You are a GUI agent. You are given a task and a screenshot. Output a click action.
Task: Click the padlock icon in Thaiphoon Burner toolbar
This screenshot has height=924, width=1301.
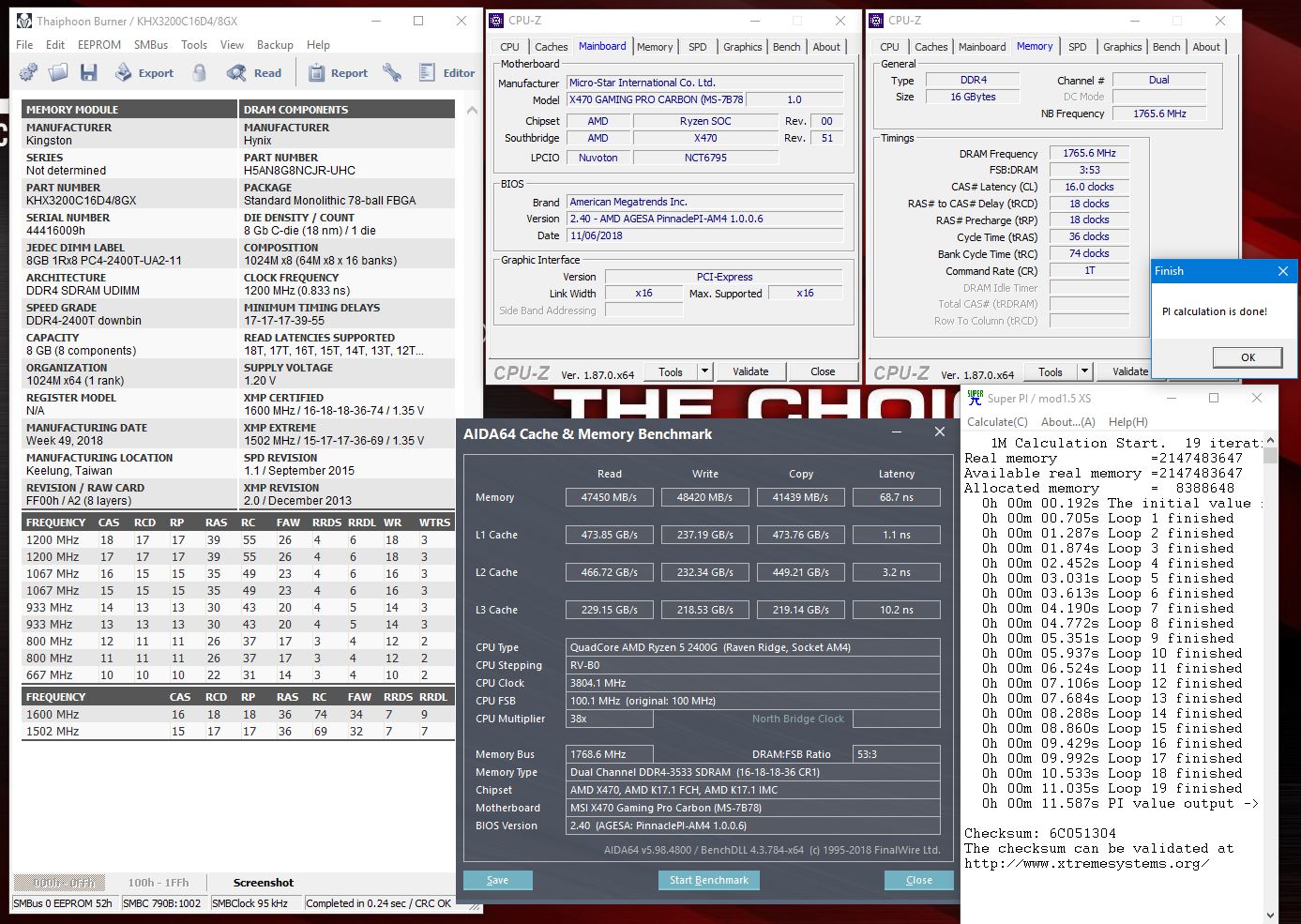point(199,72)
